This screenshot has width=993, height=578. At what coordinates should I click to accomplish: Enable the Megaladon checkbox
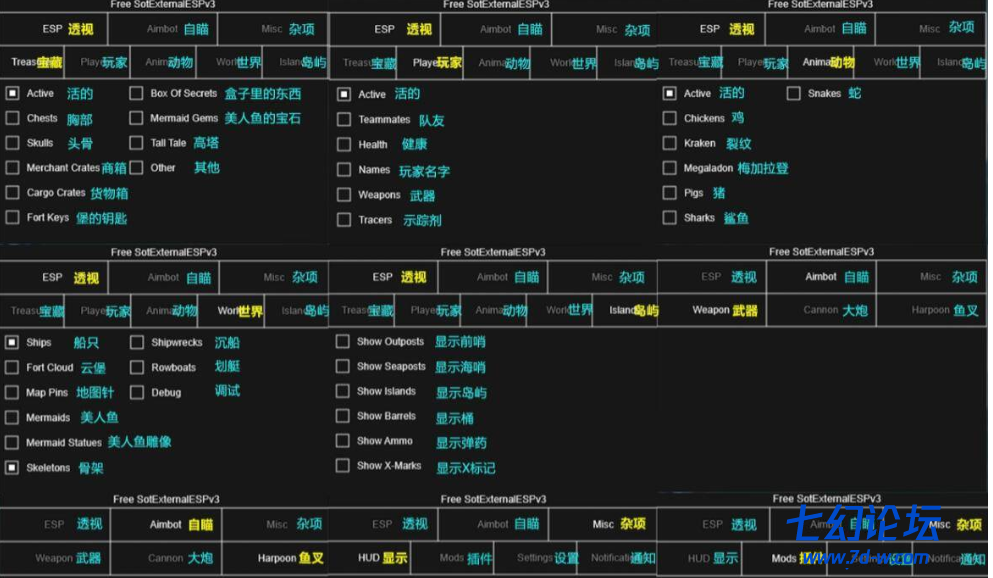pos(669,168)
